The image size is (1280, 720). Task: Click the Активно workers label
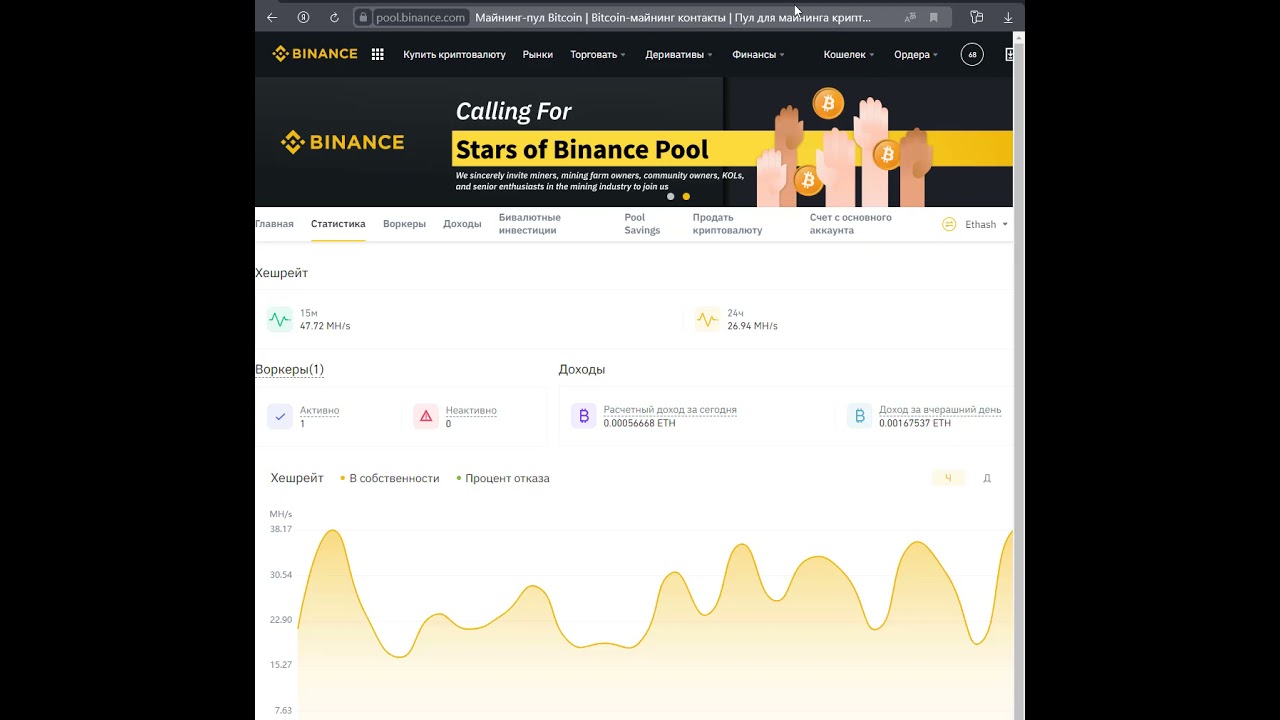click(x=319, y=410)
